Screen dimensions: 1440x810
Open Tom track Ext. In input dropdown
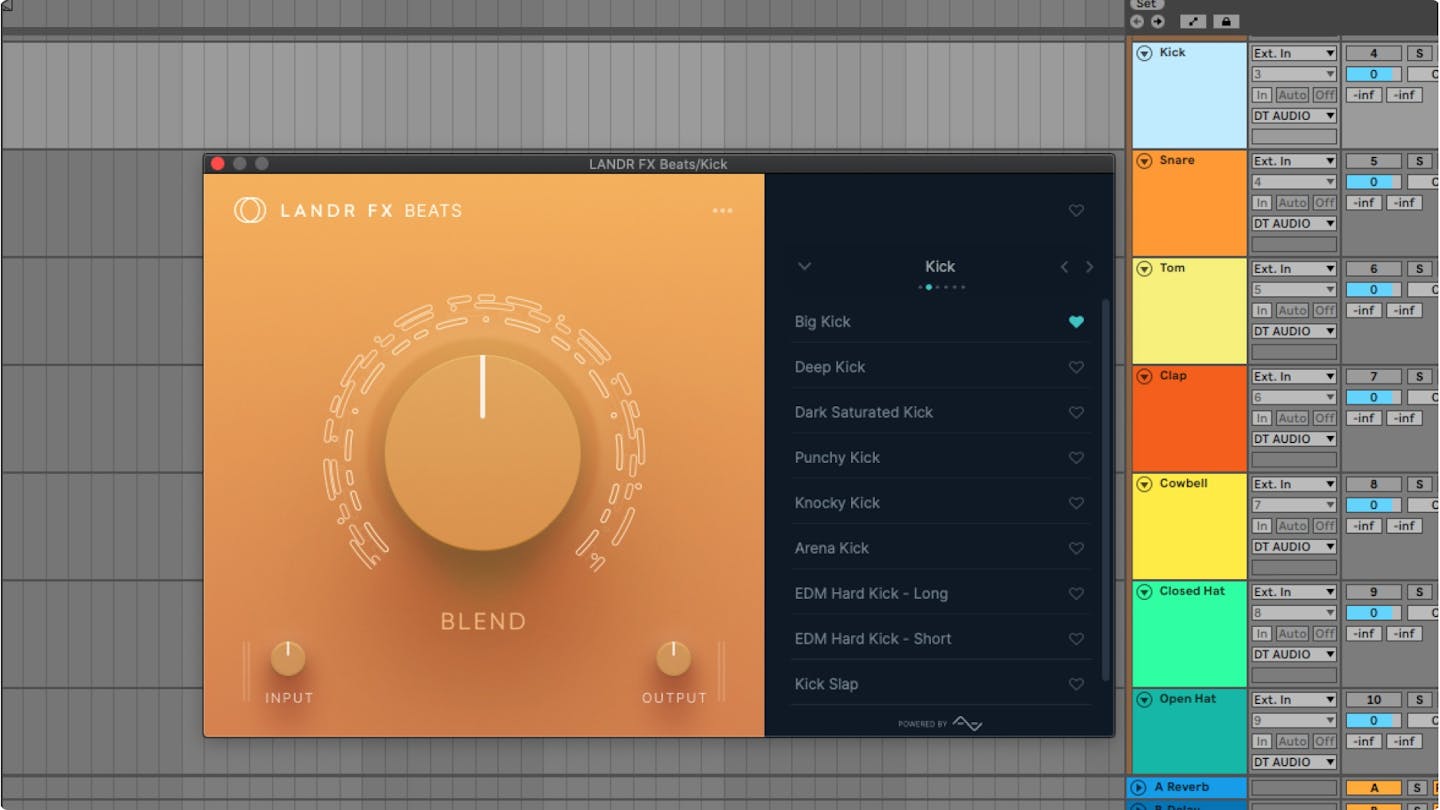coord(1294,269)
